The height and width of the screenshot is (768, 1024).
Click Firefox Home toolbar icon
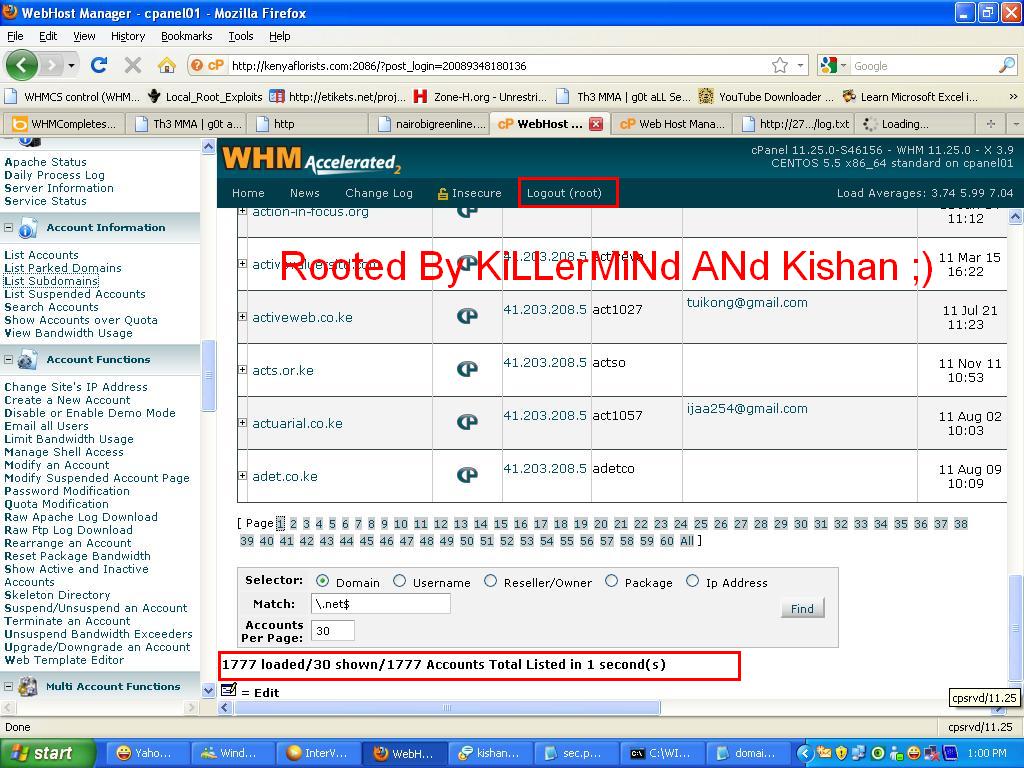[x=167, y=65]
